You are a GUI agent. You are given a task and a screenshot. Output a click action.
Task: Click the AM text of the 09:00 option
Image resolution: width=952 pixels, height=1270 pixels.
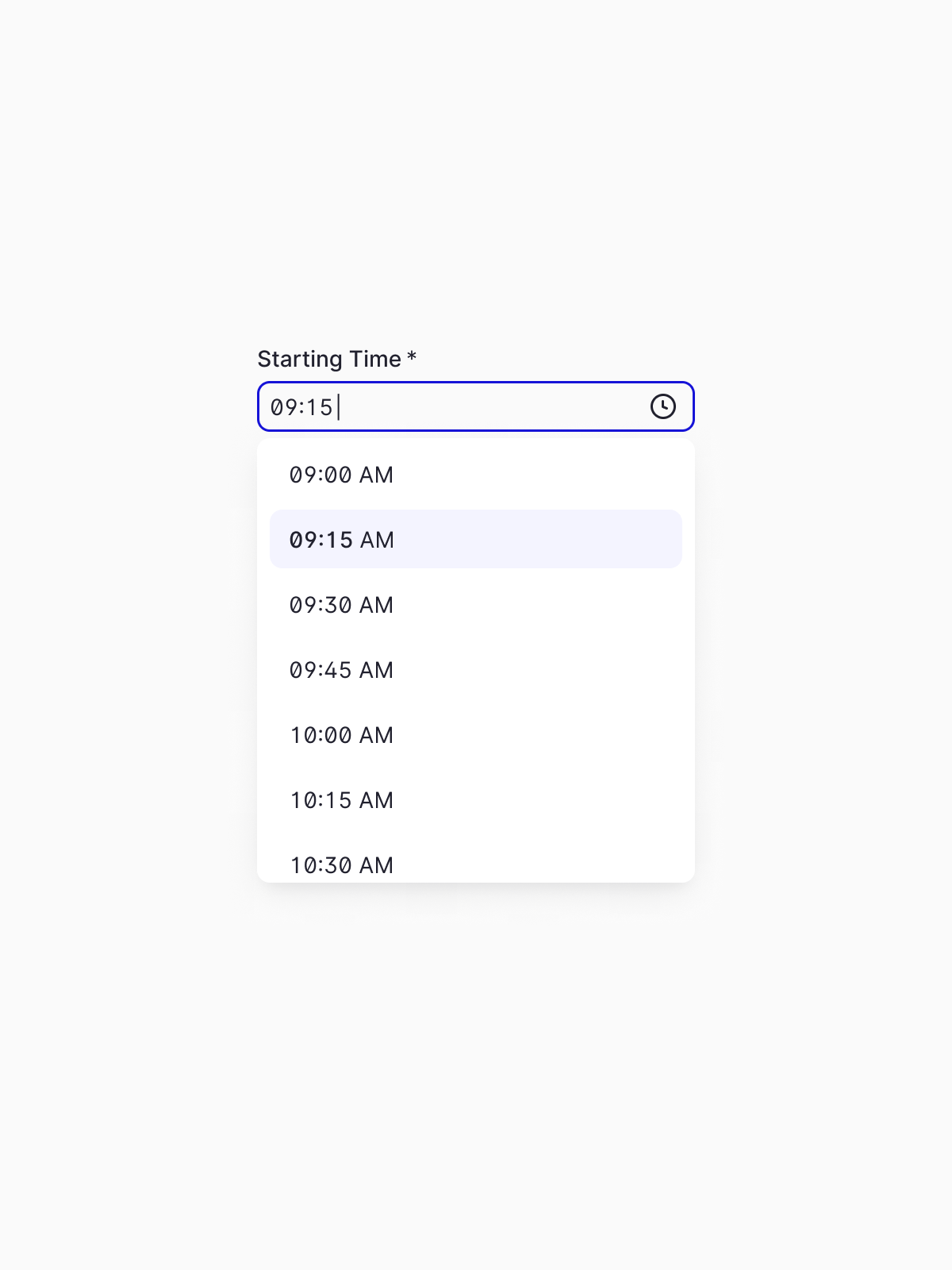376,475
